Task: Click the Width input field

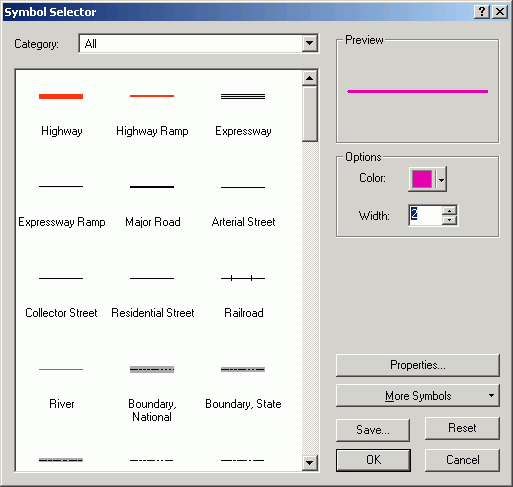Action: click(x=426, y=215)
